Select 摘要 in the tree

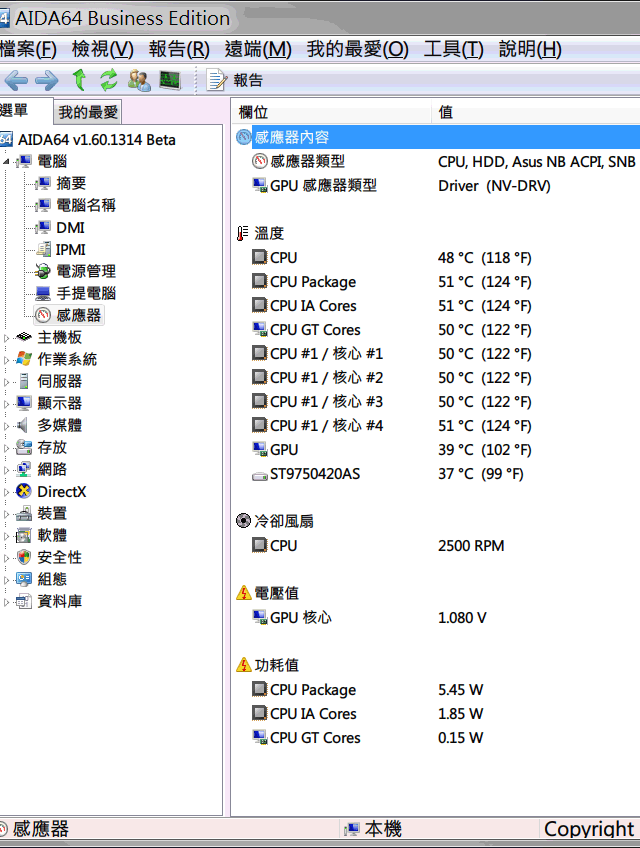71,183
